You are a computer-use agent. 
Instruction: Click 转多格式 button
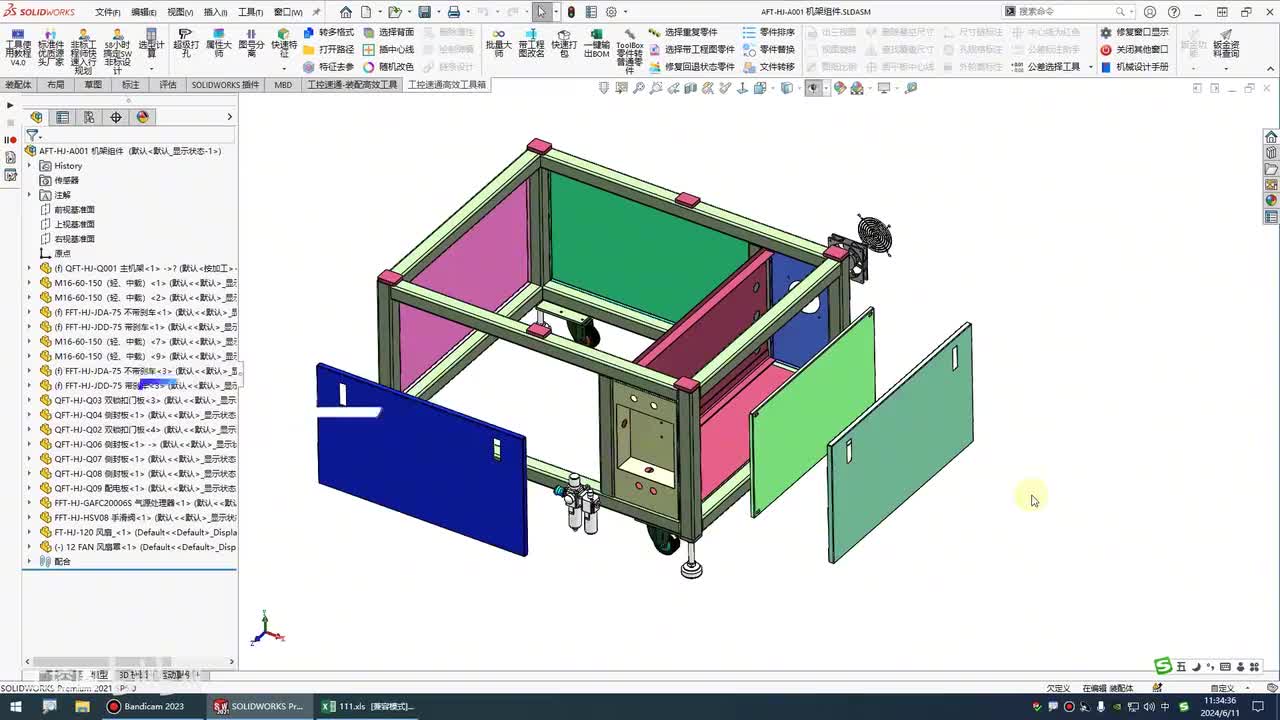click(x=329, y=32)
